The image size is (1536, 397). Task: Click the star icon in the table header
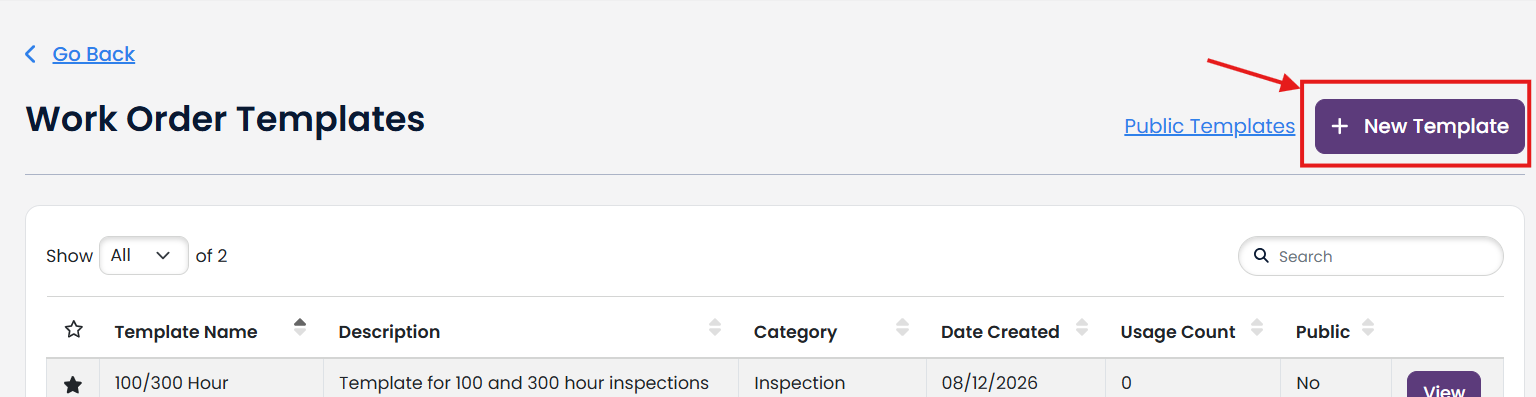[73, 329]
